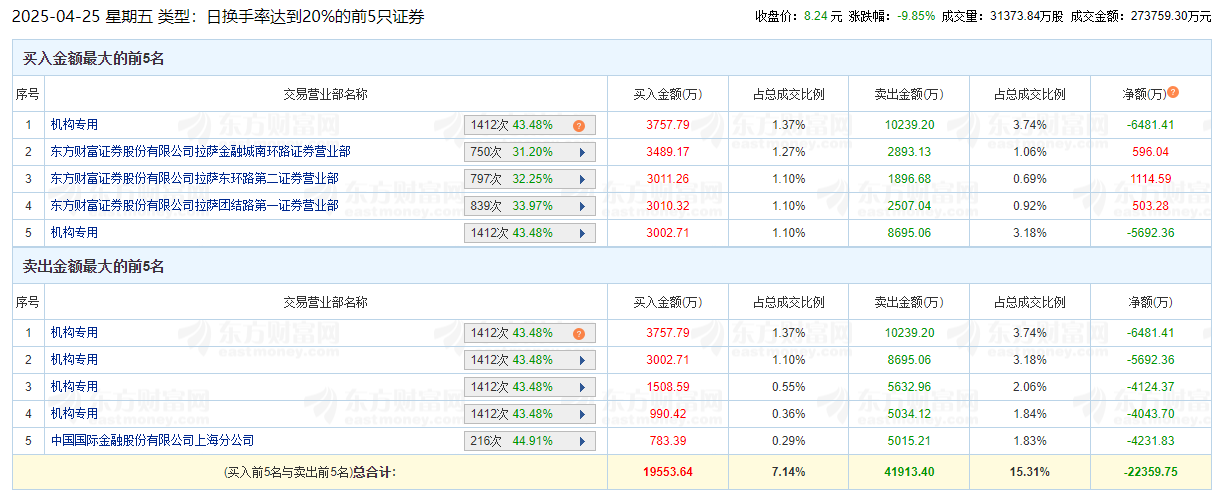The height and width of the screenshot is (504, 1226).
Task: Open 机构专用 link in sell table row 3
Action: coord(74,386)
